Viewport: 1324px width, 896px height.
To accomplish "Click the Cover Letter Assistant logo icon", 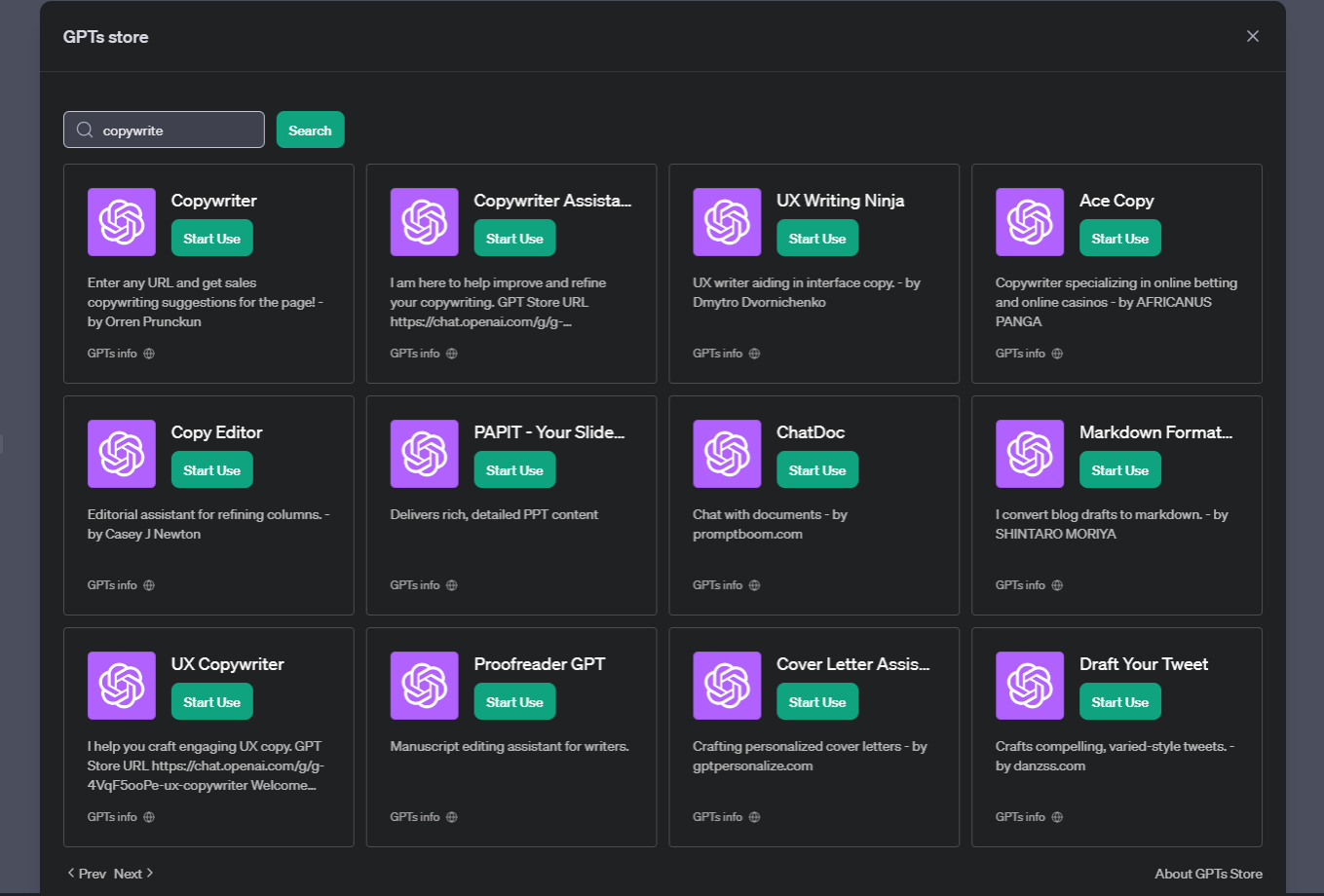I will pyautogui.click(x=727, y=686).
